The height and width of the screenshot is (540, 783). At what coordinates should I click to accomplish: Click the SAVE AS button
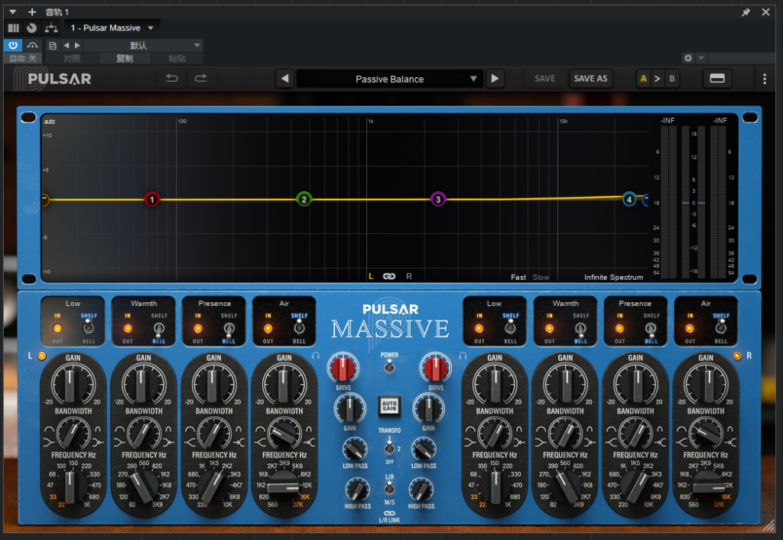tap(590, 79)
